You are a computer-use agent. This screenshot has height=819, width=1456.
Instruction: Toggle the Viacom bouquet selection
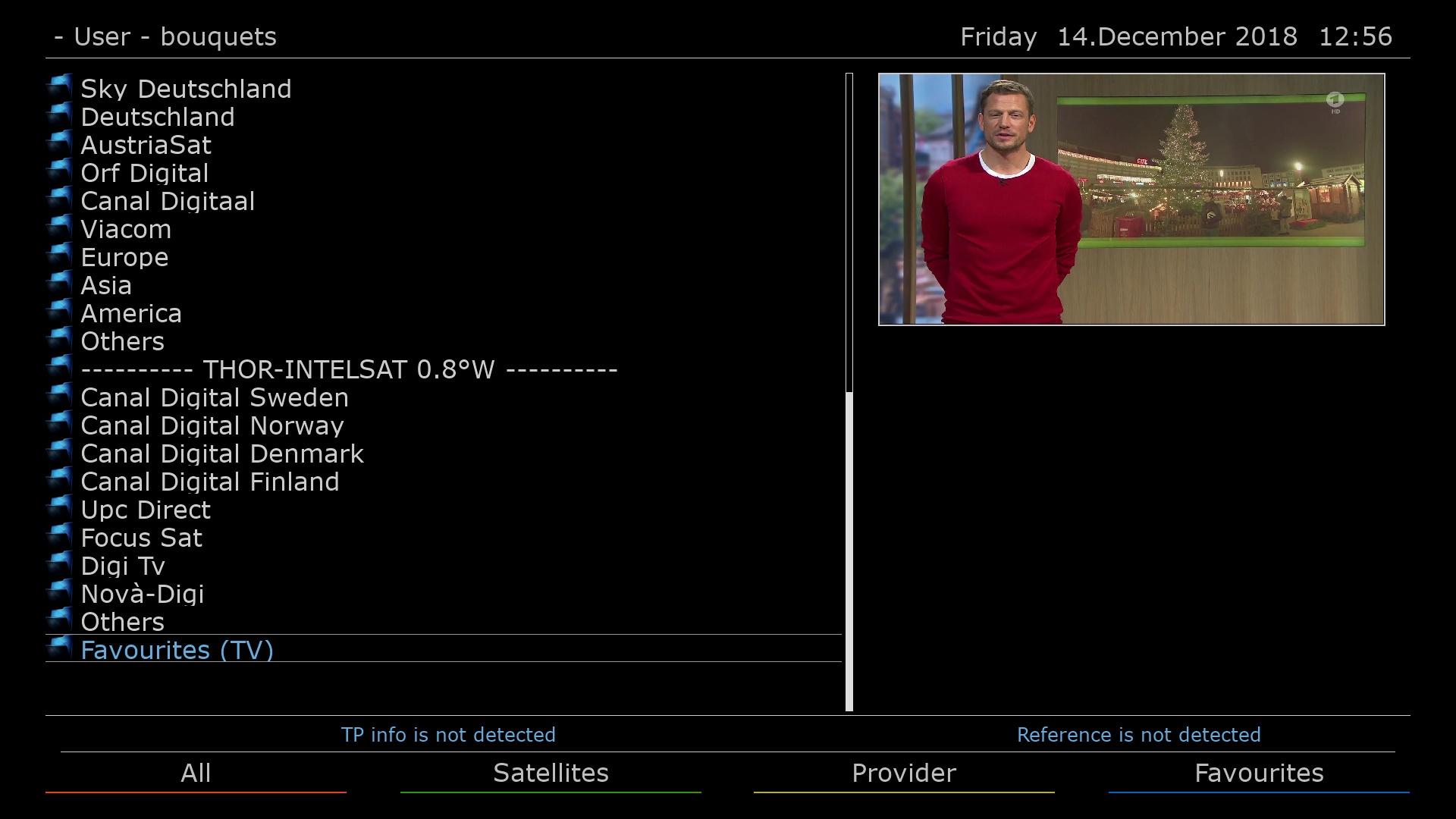tap(125, 229)
